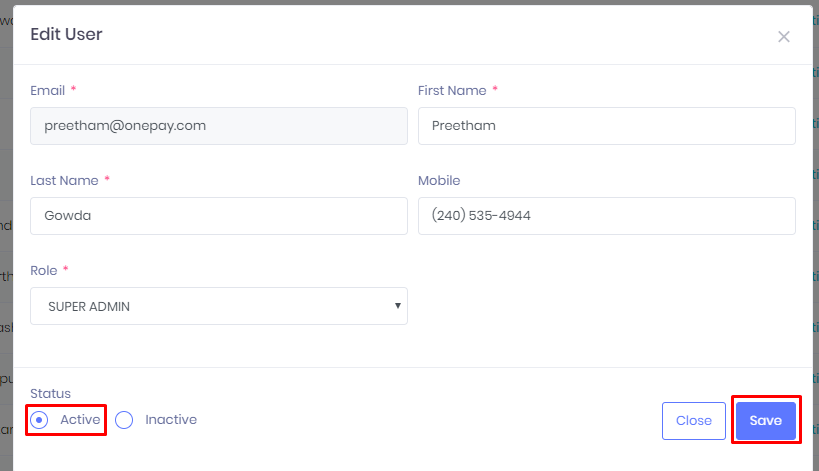Screen dimensions: 819x471
Task: Click the Inactive label text
Action: pyautogui.click(x=171, y=420)
